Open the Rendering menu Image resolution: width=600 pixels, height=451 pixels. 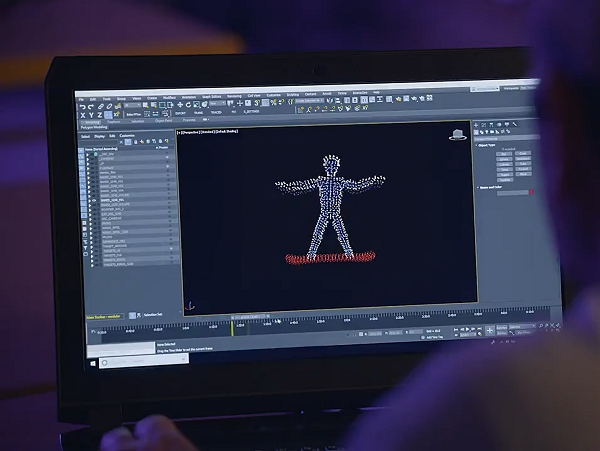coord(234,96)
